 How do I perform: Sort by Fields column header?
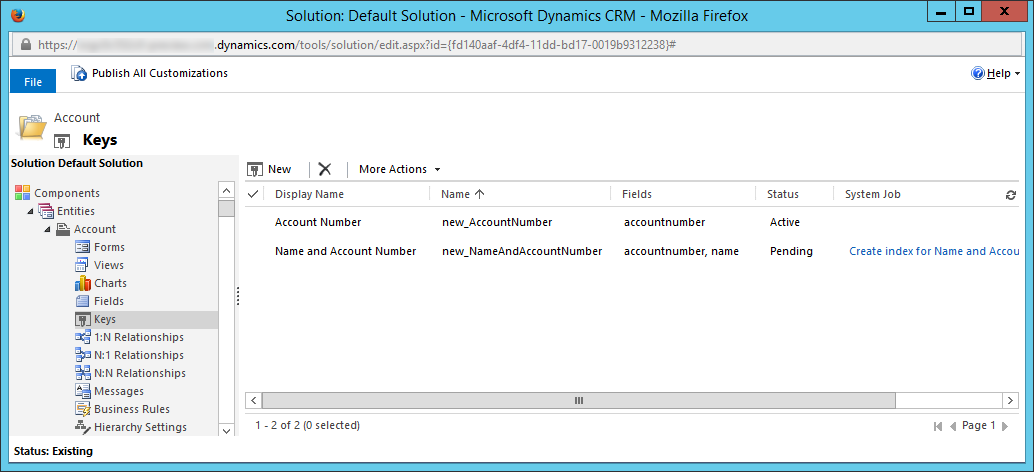(x=637, y=194)
